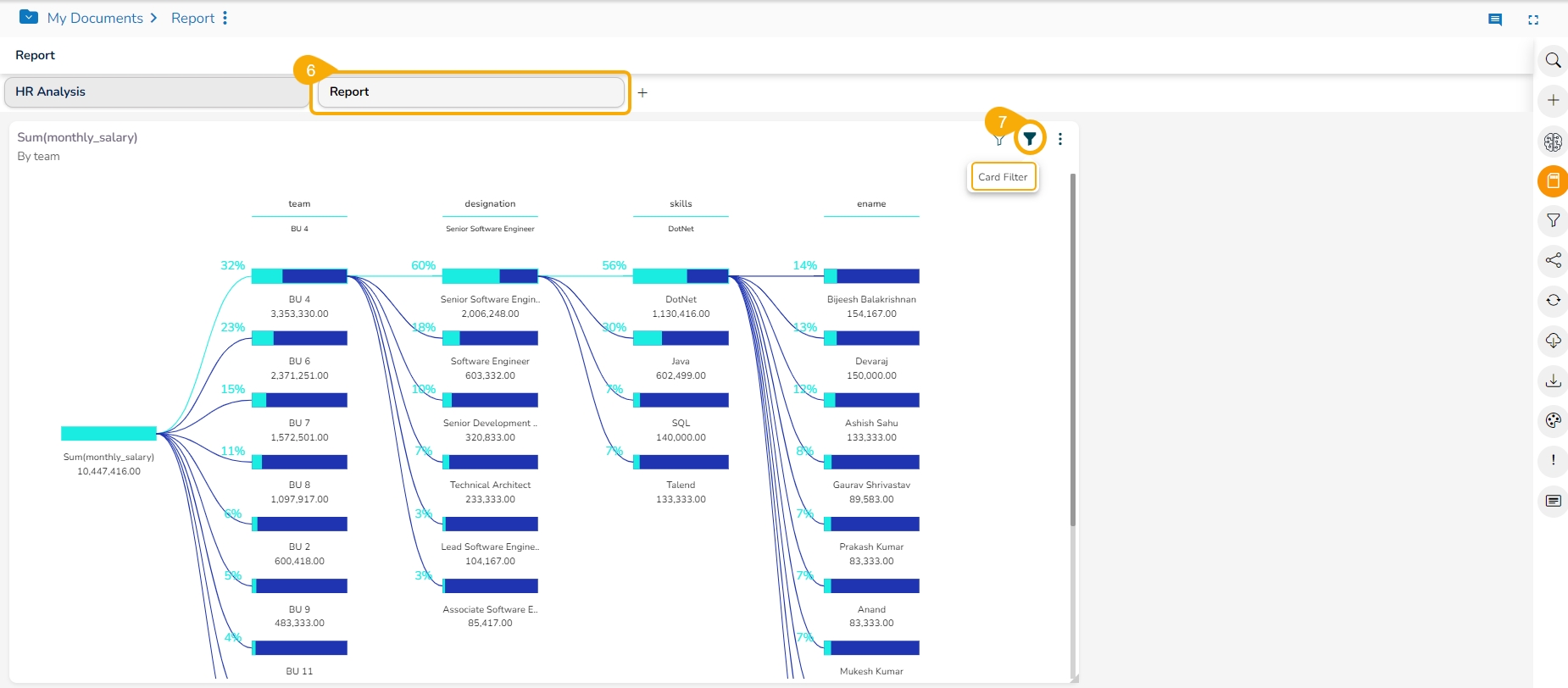Click the My Documents breadcrumb link

click(95, 18)
